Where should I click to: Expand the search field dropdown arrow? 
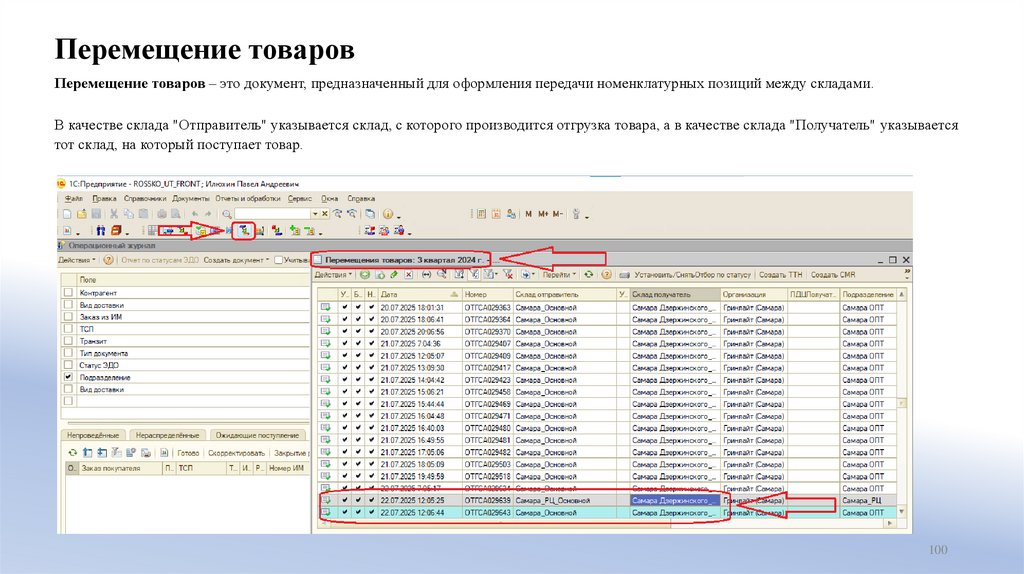[x=315, y=214]
